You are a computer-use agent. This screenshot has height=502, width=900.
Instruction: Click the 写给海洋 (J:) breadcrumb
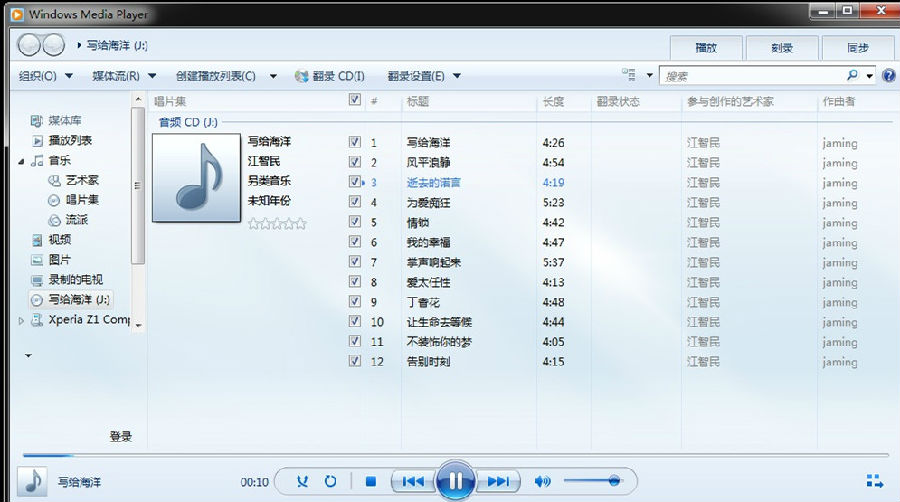pos(117,45)
